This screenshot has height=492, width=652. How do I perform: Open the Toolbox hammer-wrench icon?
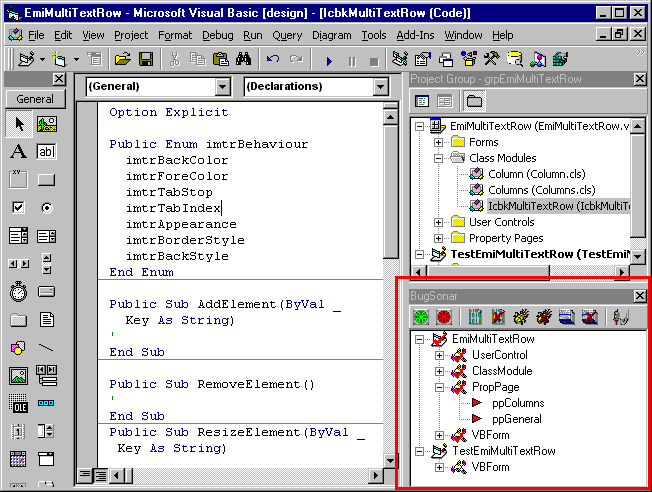coord(492,59)
